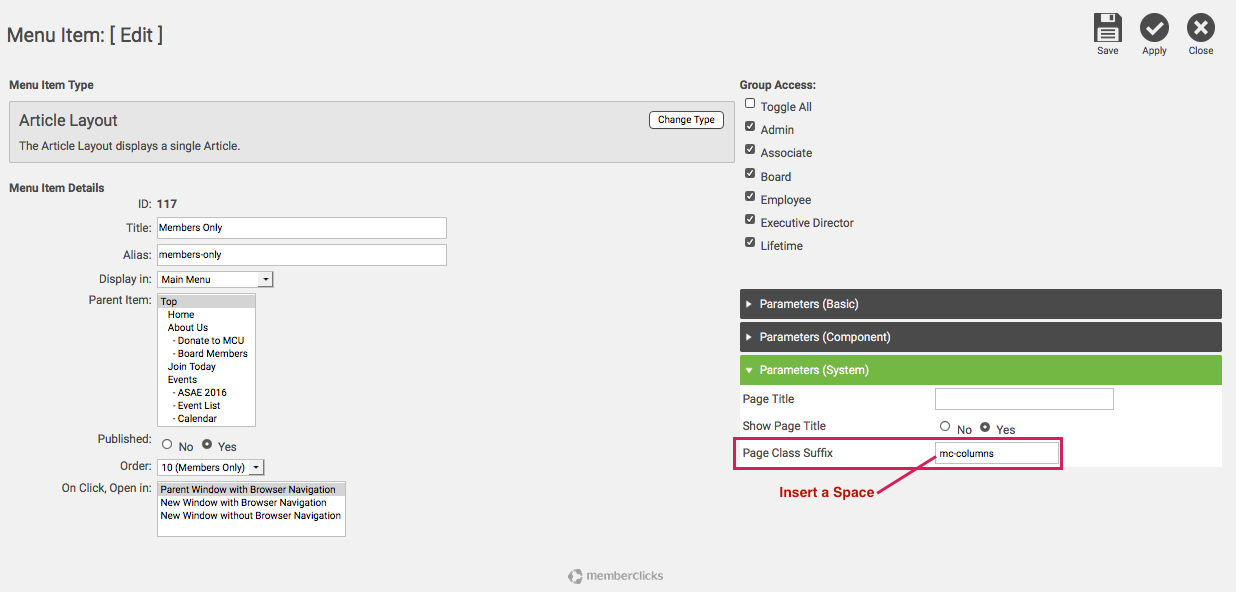Click the Change Type button
This screenshot has height=592, width=1236.
click(686, 120)
